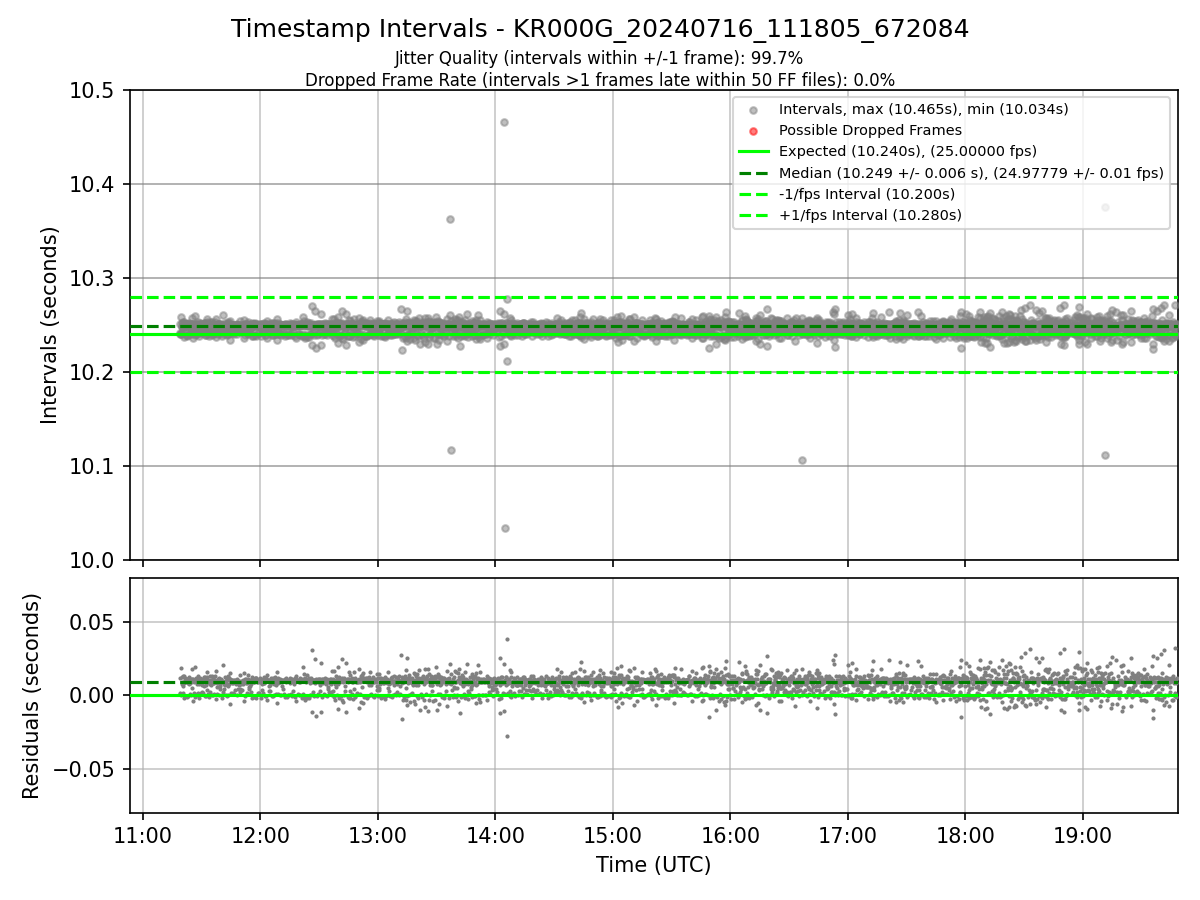This screenshot has height=900, width=1200.
Task: Click the x-axis tick label 19:00
Action: coord(1083,836)
